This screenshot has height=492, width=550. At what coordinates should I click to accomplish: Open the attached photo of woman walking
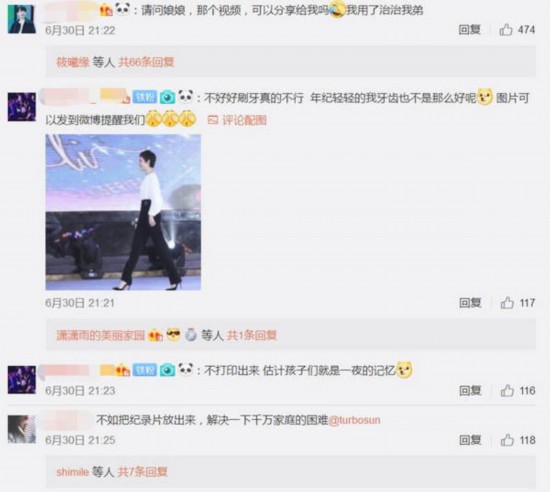click(123, 212)
